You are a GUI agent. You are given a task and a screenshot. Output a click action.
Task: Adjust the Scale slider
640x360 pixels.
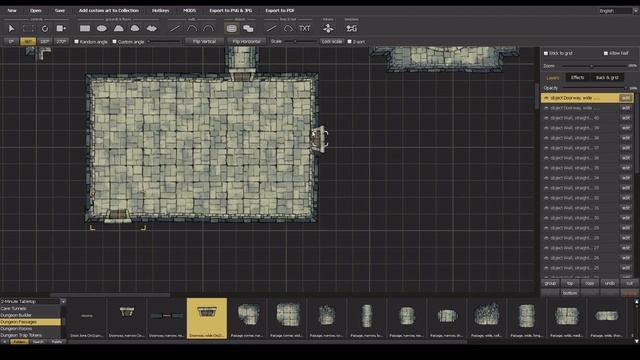pos(300,42)
